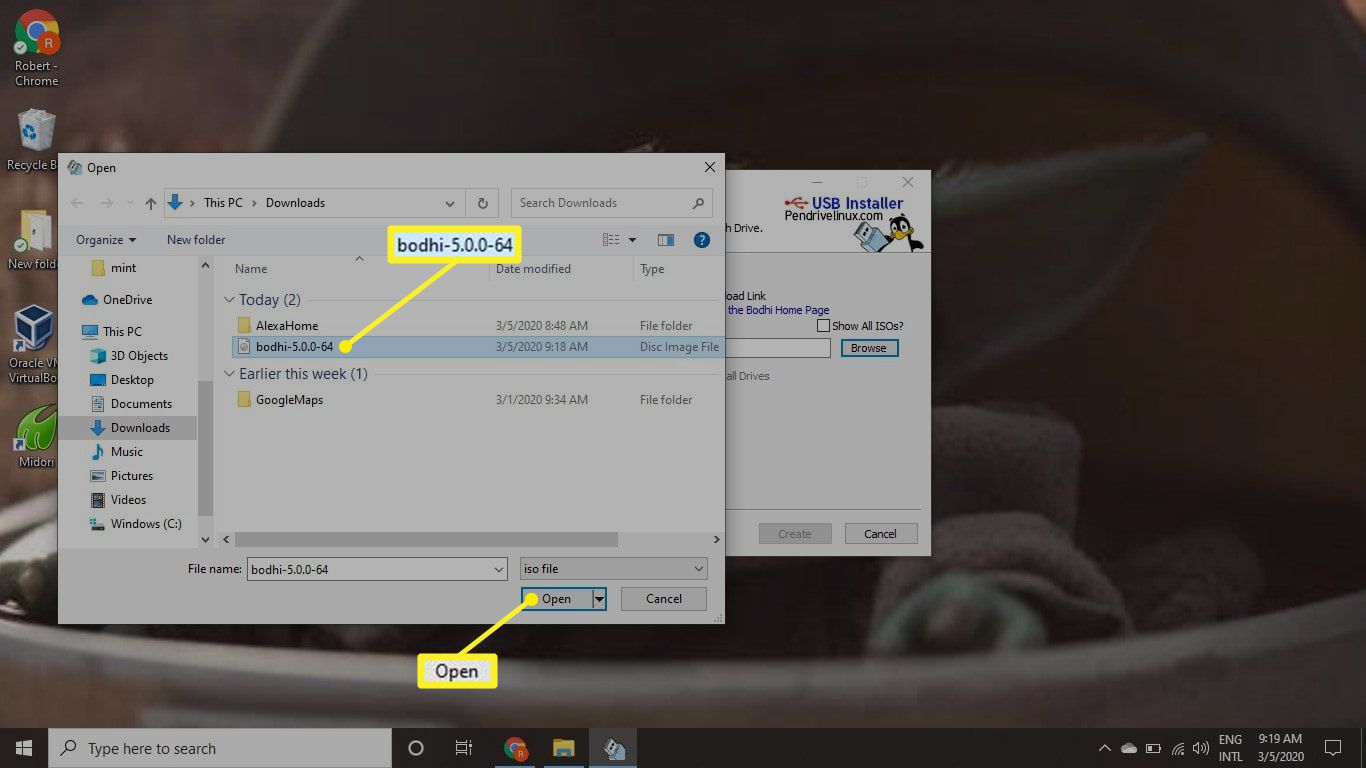Open view options dropdown arrow
The image size is (1366, 768).
pos(632,240)
